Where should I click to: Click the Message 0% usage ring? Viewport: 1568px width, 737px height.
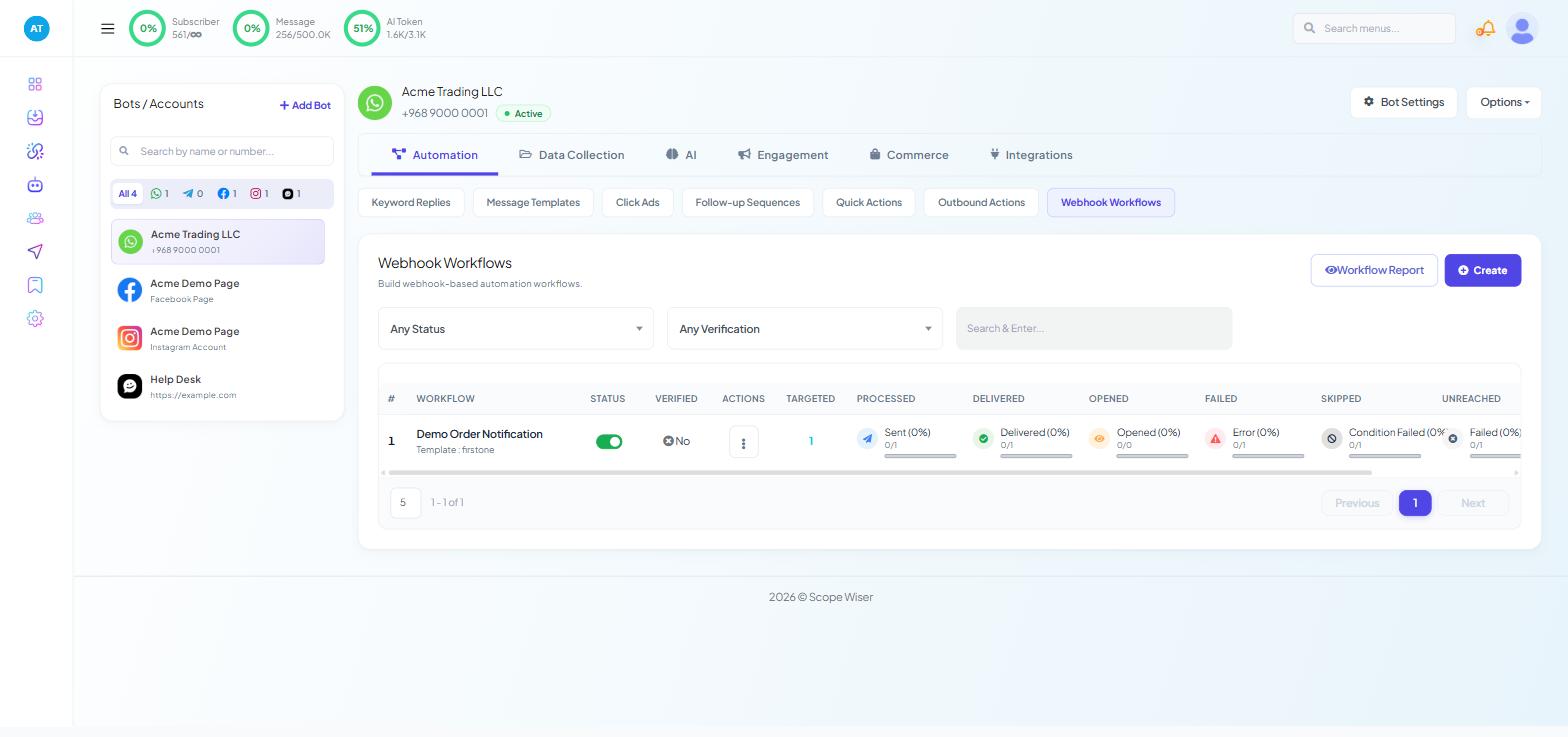252,28
